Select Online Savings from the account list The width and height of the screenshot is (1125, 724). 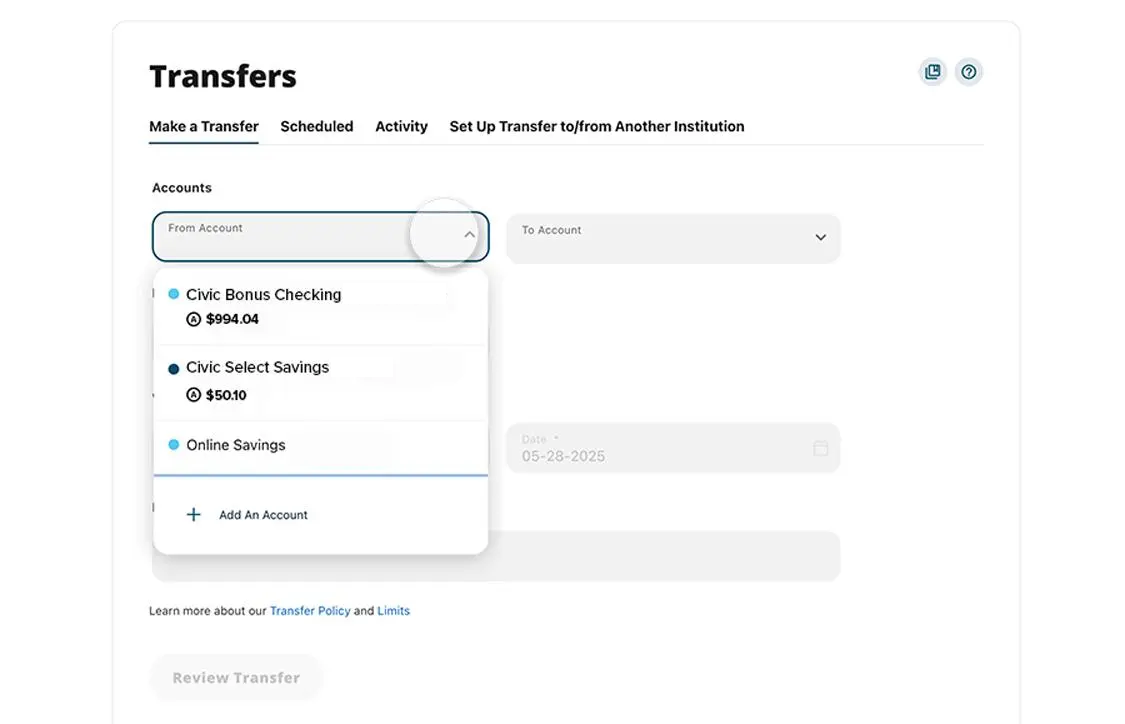coord(234,444)
